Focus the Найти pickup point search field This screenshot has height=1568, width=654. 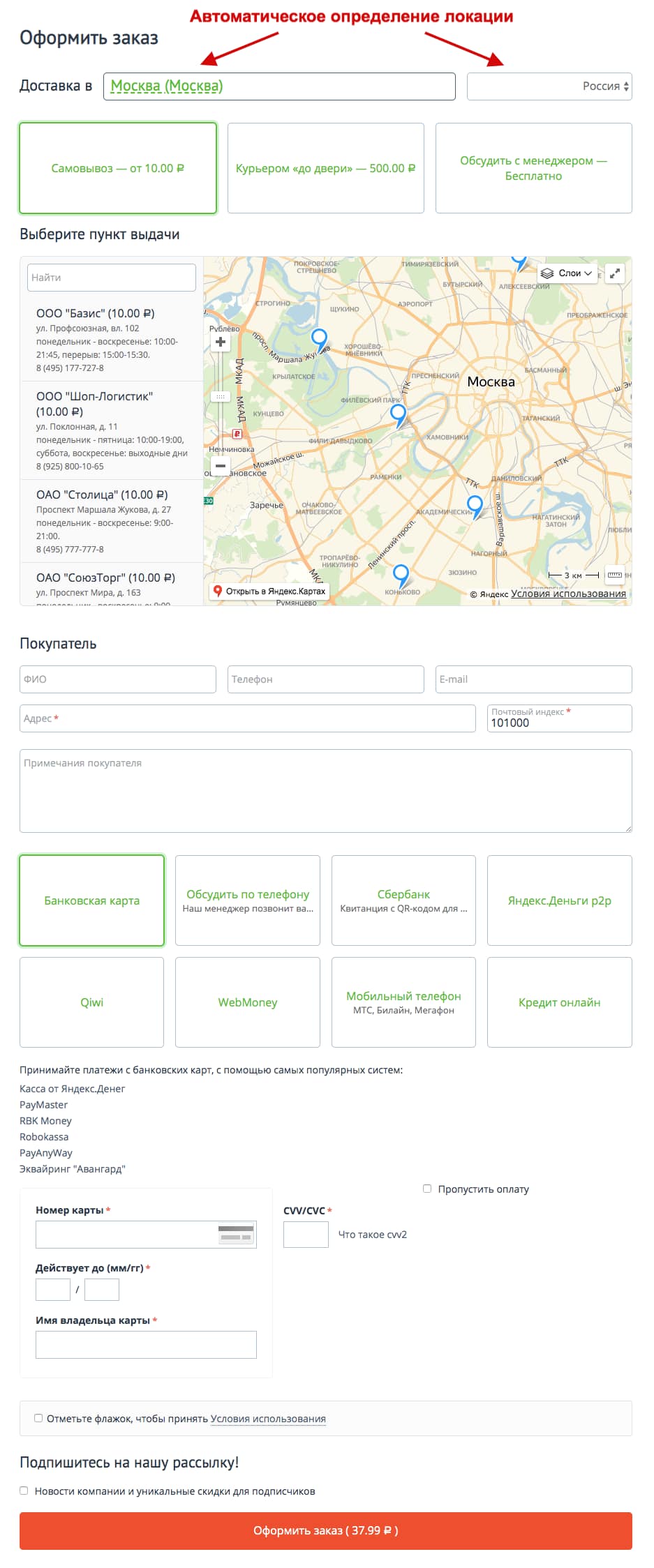112,278
